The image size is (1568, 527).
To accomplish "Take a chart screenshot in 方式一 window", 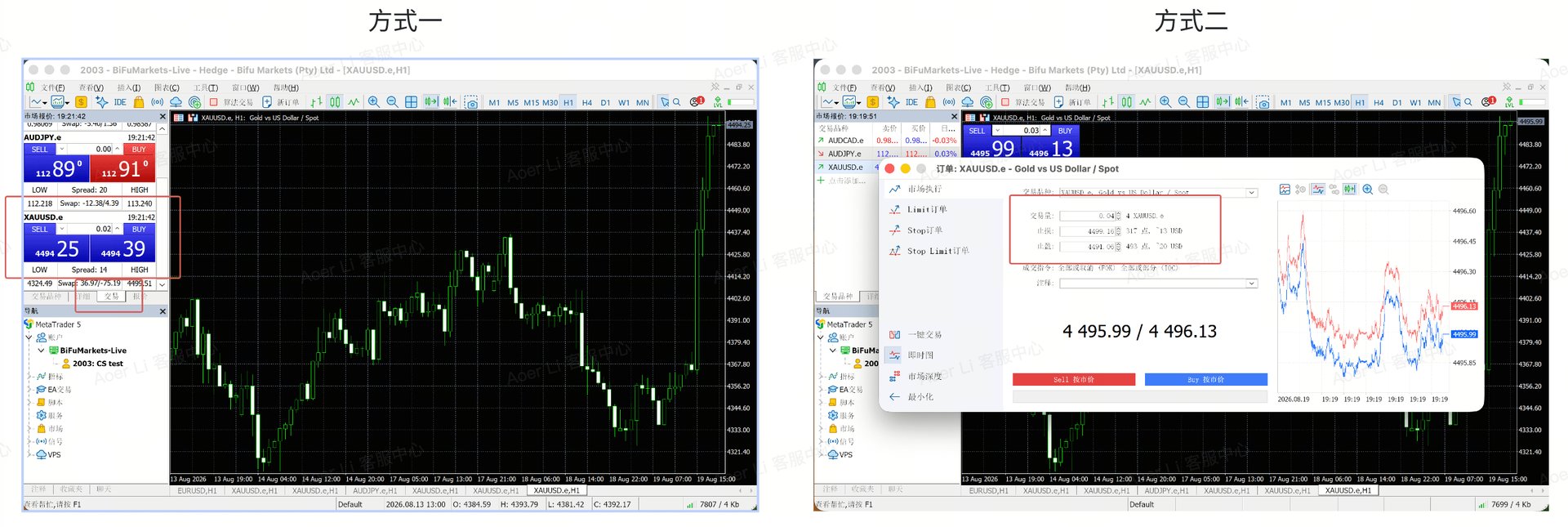I will (x=471, y=102).
